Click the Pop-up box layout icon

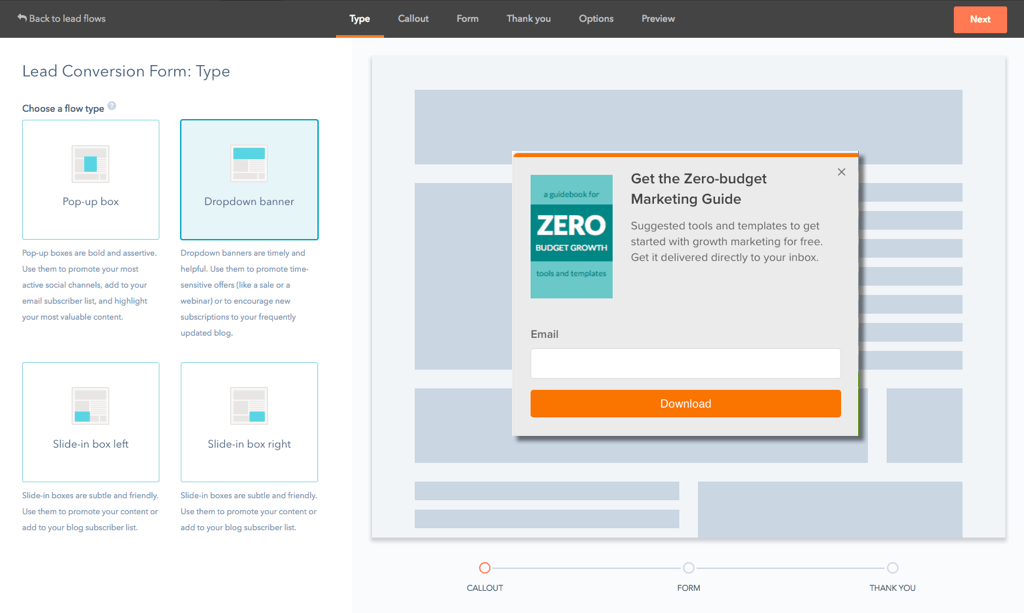tap(90, 163)
